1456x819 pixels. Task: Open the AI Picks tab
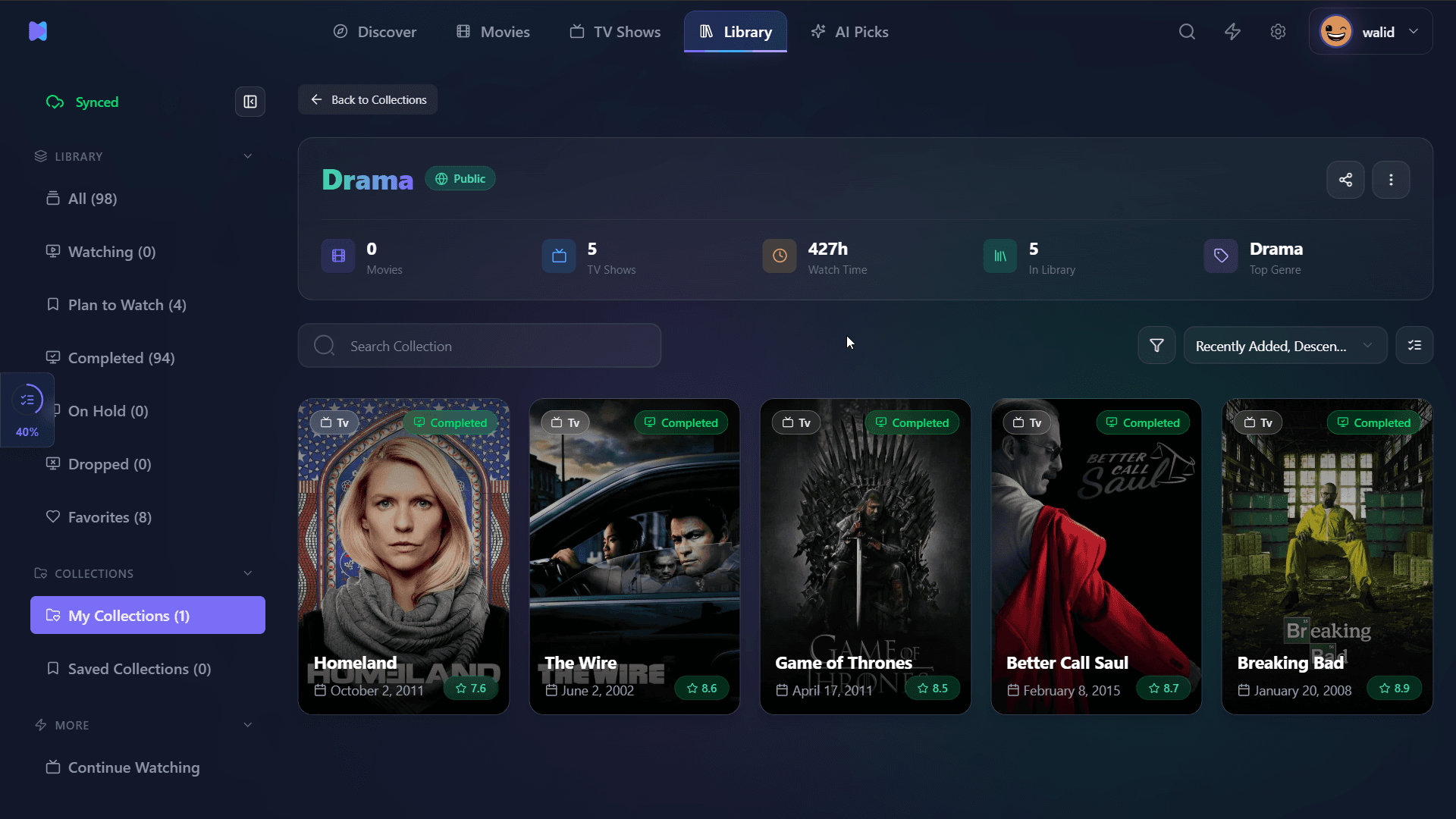pyautogui.click(x=849, y=32)
